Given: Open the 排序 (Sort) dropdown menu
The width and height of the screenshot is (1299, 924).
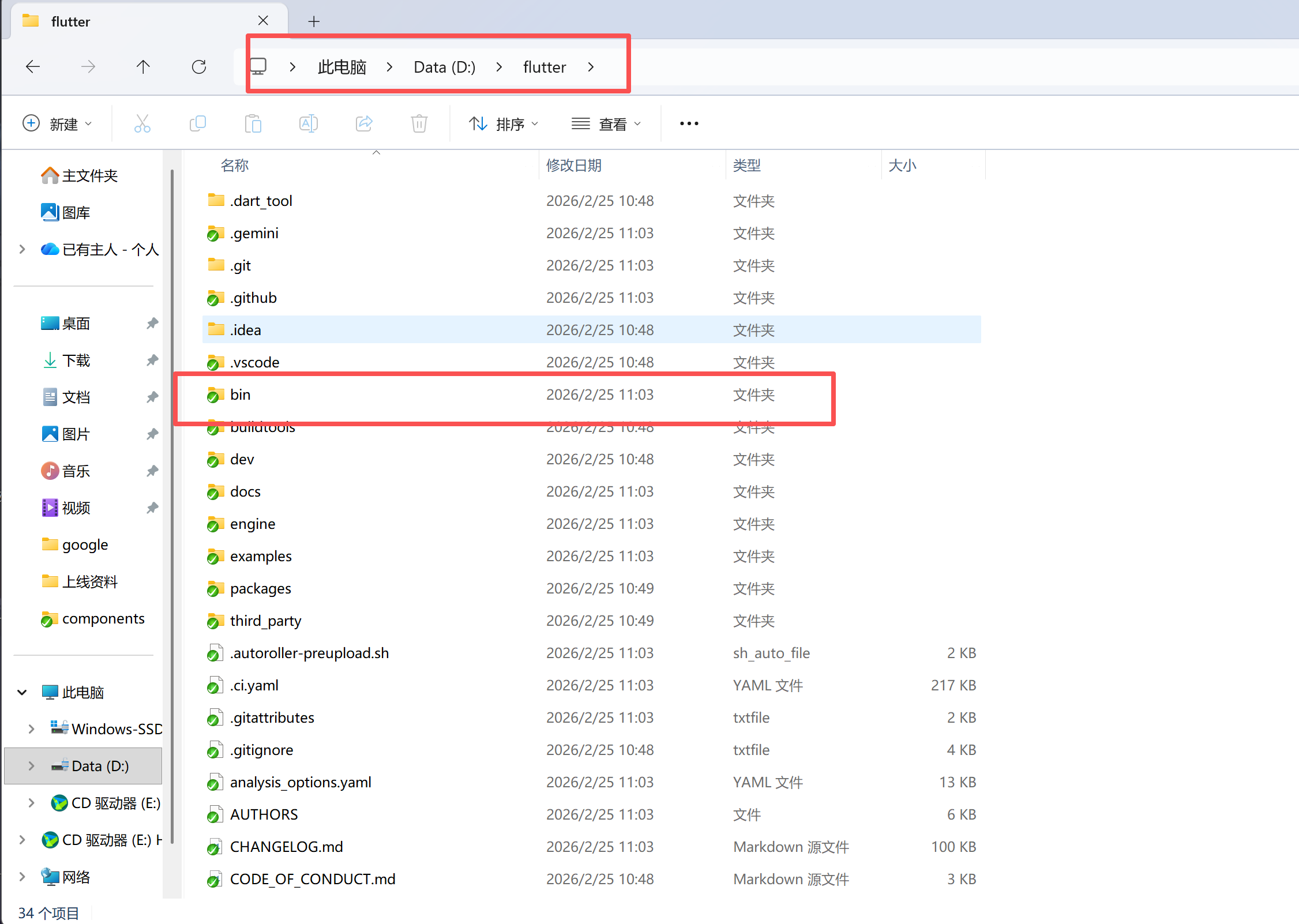Looking at the screenshot, I should pyautogui.click(x=504, y=123).
